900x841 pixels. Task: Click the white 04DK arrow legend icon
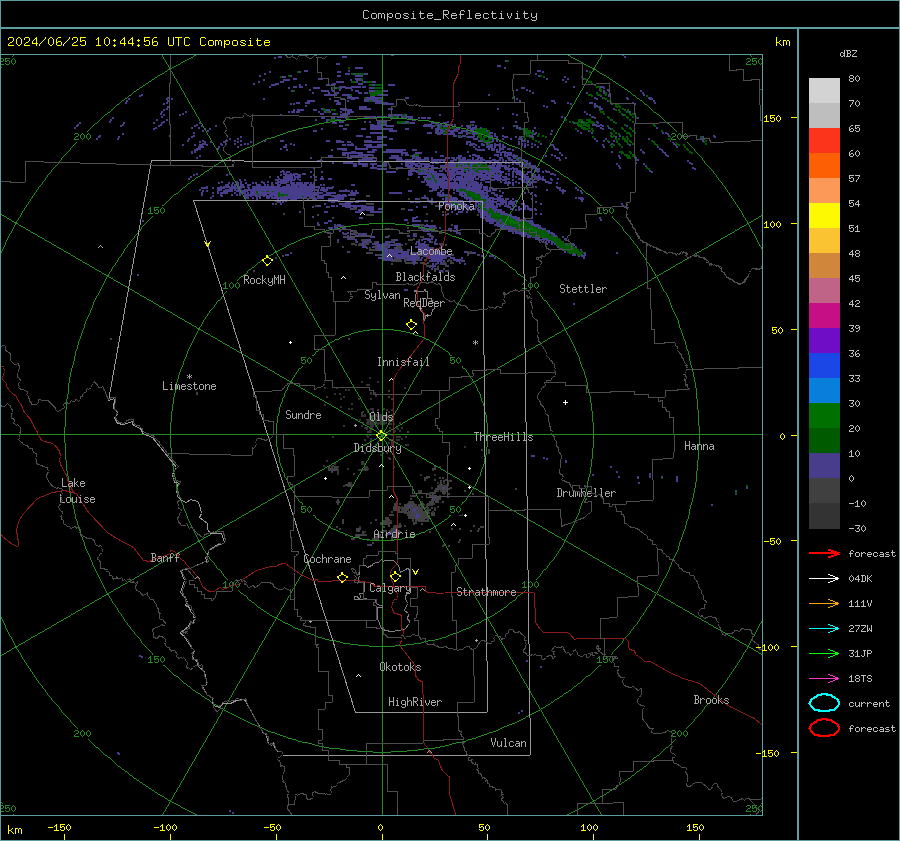pos(824,578)
